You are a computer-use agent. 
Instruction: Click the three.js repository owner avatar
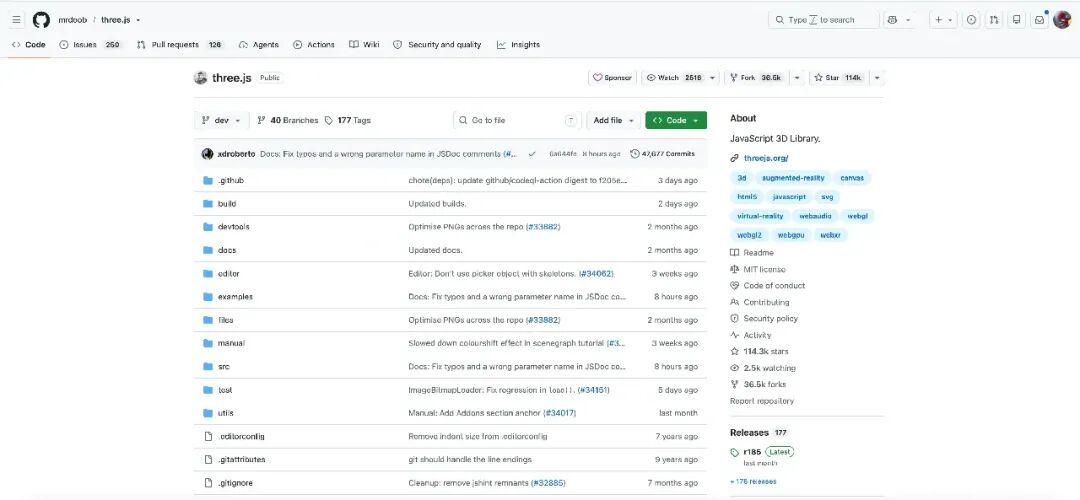(x=200, y=78)
